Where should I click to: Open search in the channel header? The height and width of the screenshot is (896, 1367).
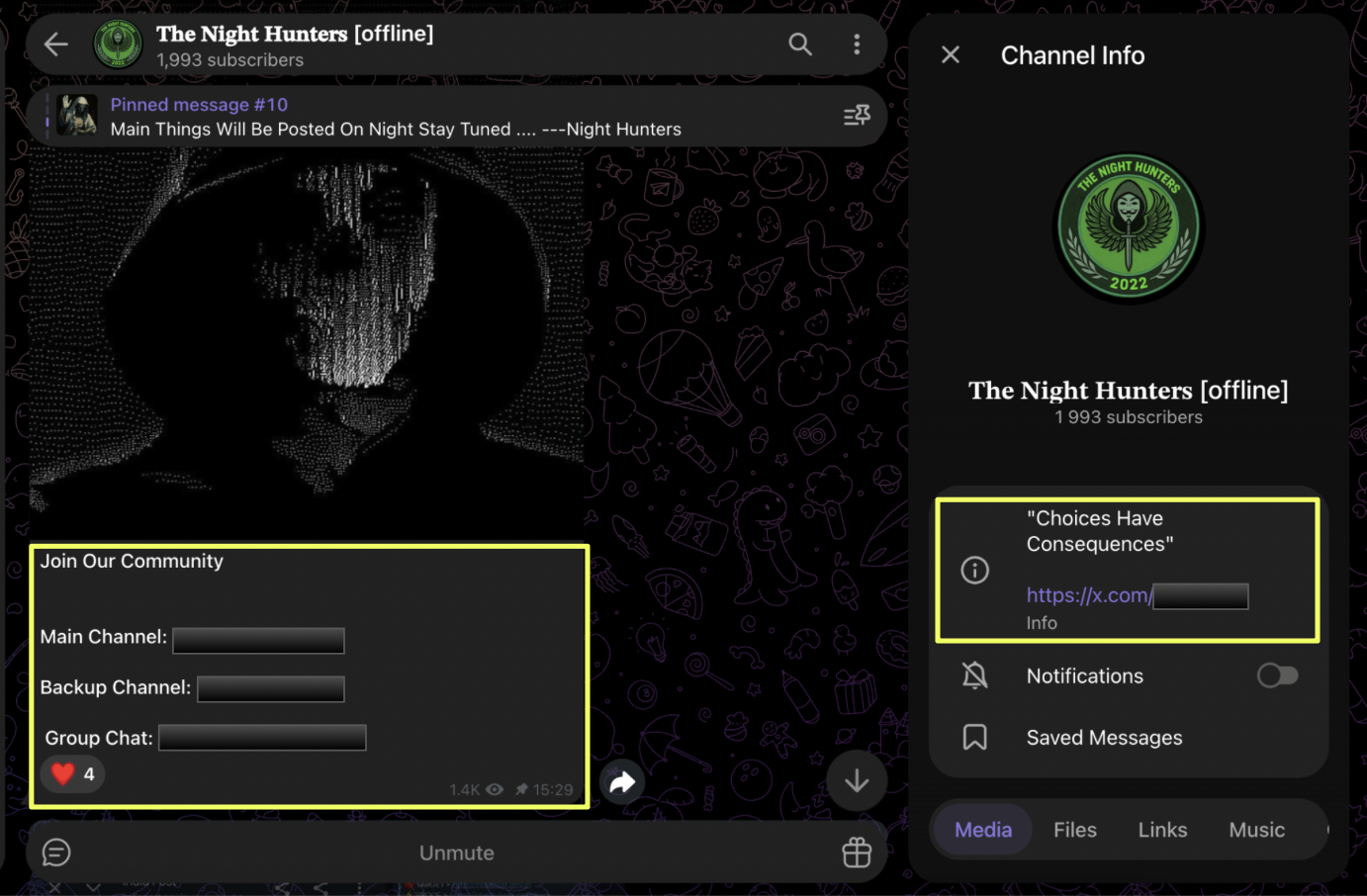click(800, 45)
